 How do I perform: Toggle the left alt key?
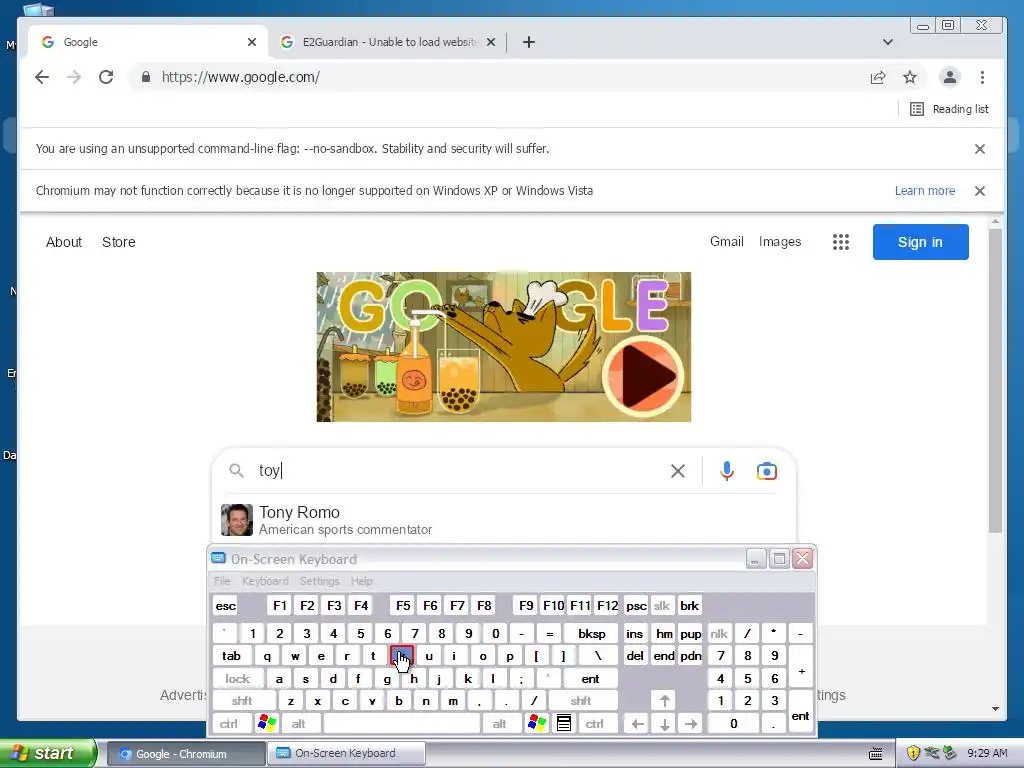(x=298, y=724)
